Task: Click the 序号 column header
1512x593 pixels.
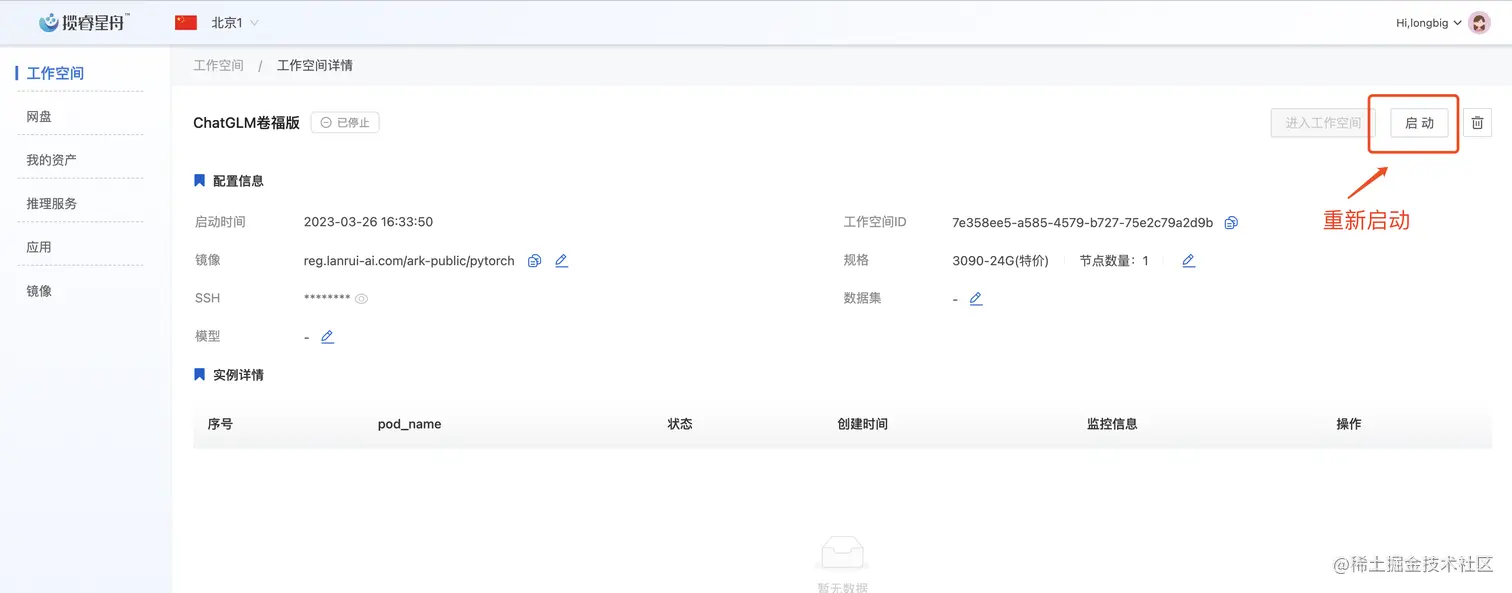Action: 220,424
